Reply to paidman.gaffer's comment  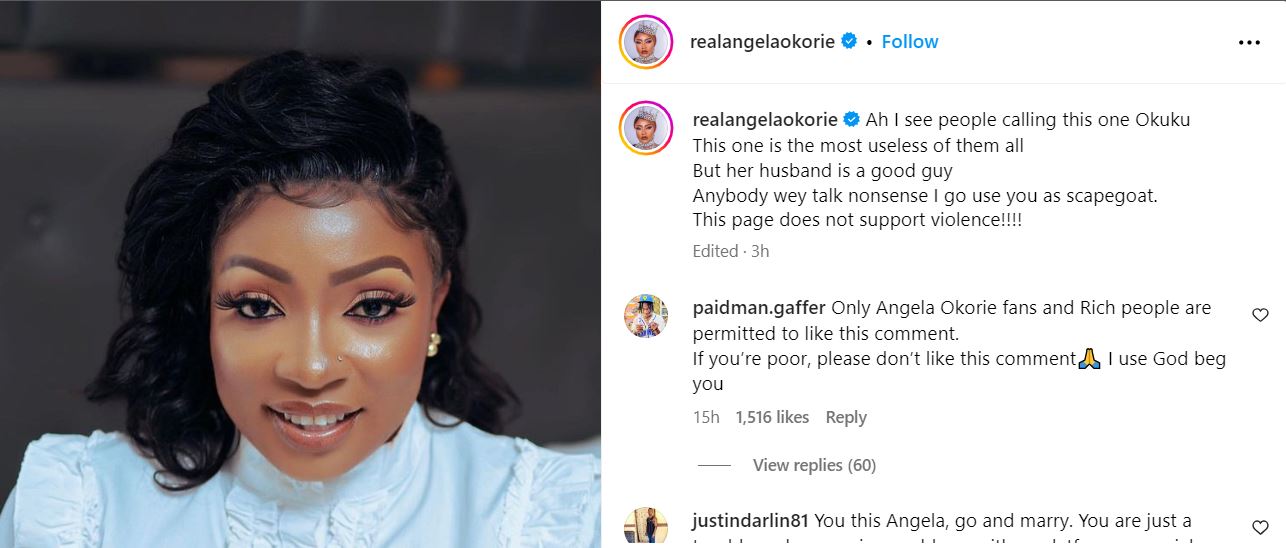click(x=846, y=417)
